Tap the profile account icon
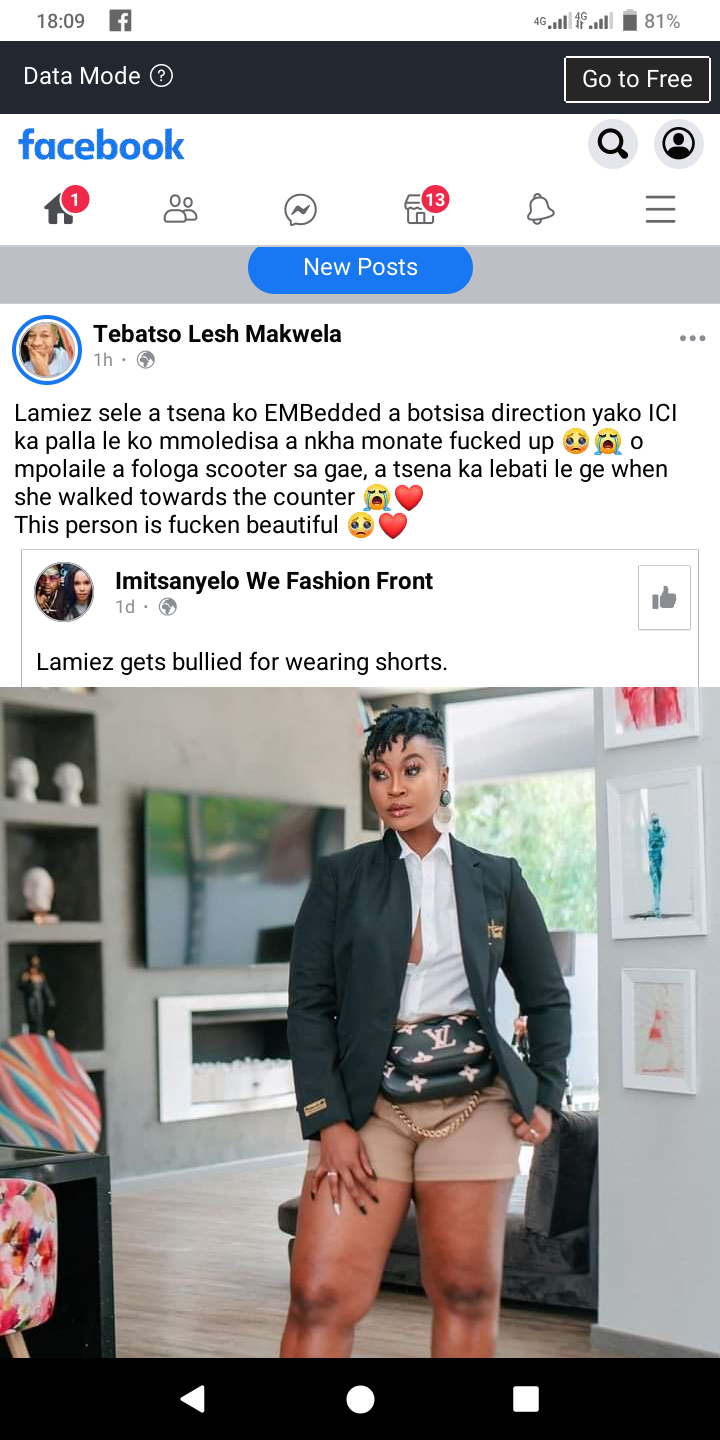Screen dimensions: 720x1440 (x=679, y=144)
